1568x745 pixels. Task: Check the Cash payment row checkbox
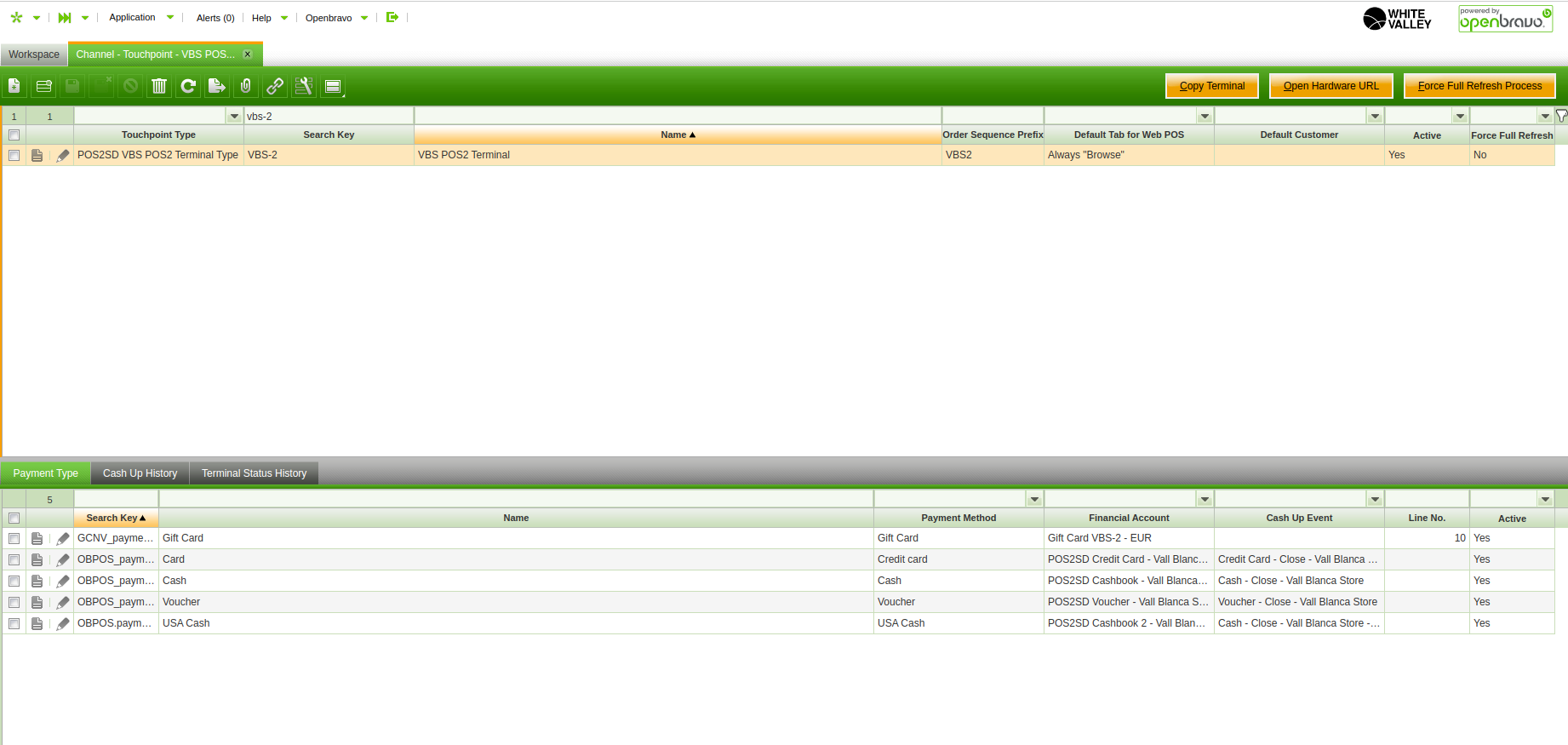[x=14, y=581]
